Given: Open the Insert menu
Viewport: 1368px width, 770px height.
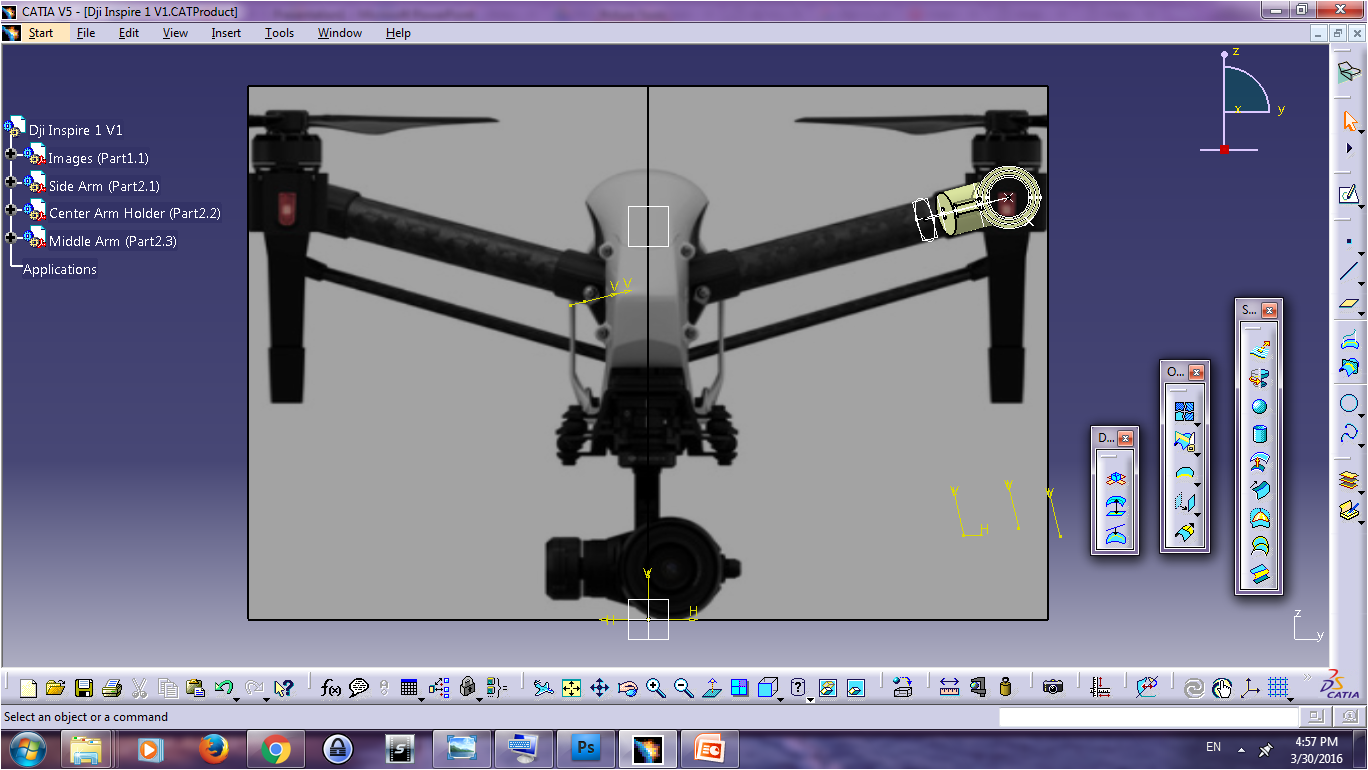Looking at the screenshot, I should (226, 33).
